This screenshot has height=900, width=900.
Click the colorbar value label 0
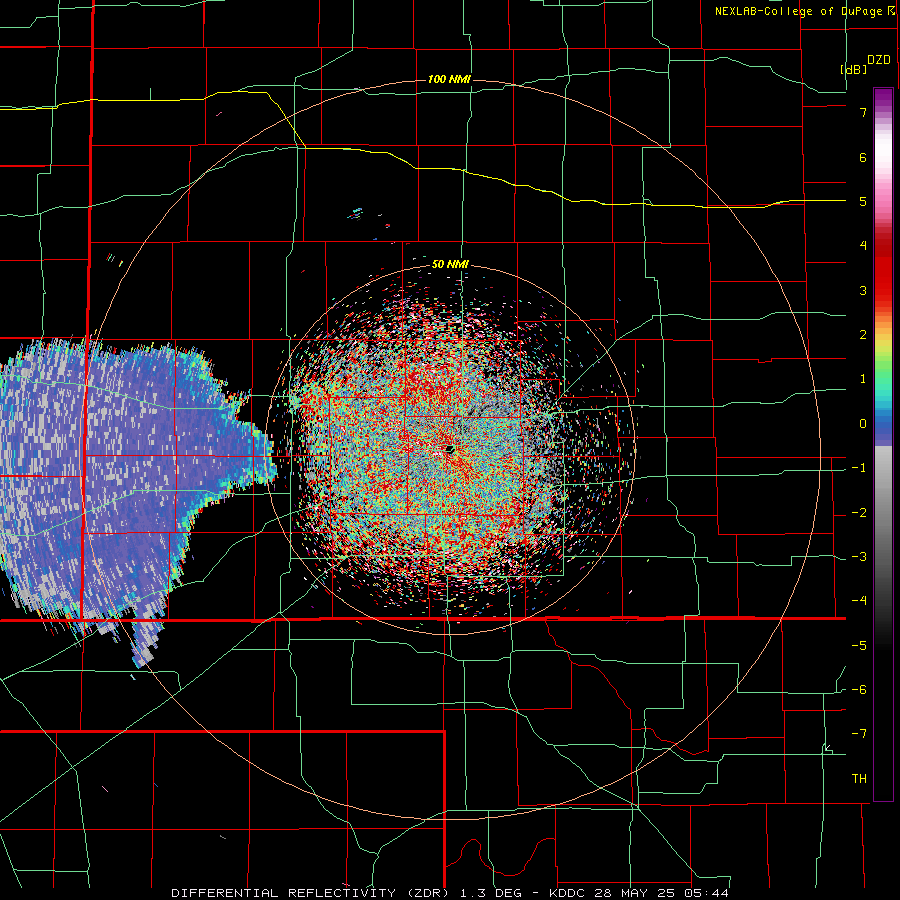(863, 424)
